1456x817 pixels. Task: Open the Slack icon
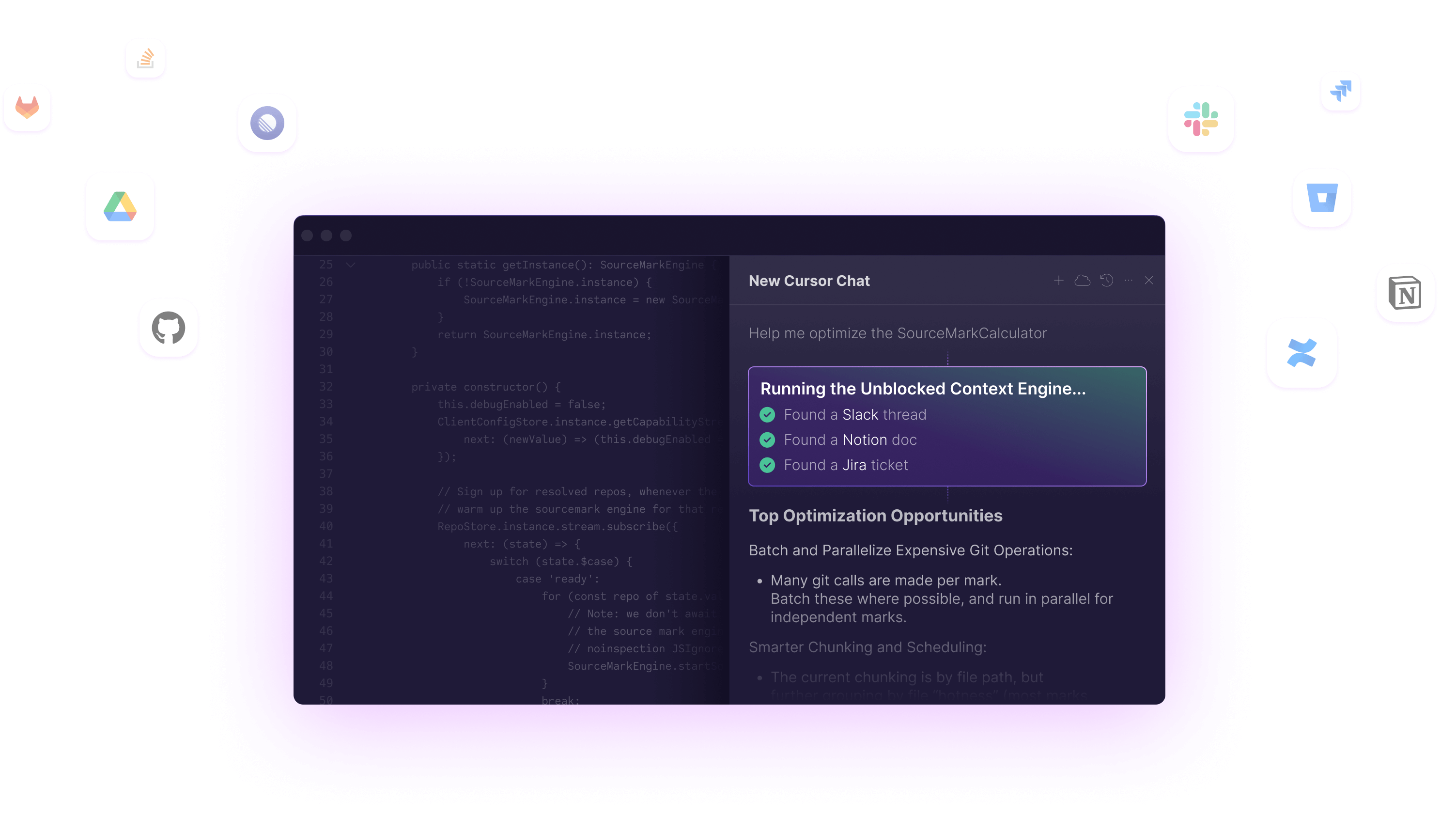pos(1201,119)
